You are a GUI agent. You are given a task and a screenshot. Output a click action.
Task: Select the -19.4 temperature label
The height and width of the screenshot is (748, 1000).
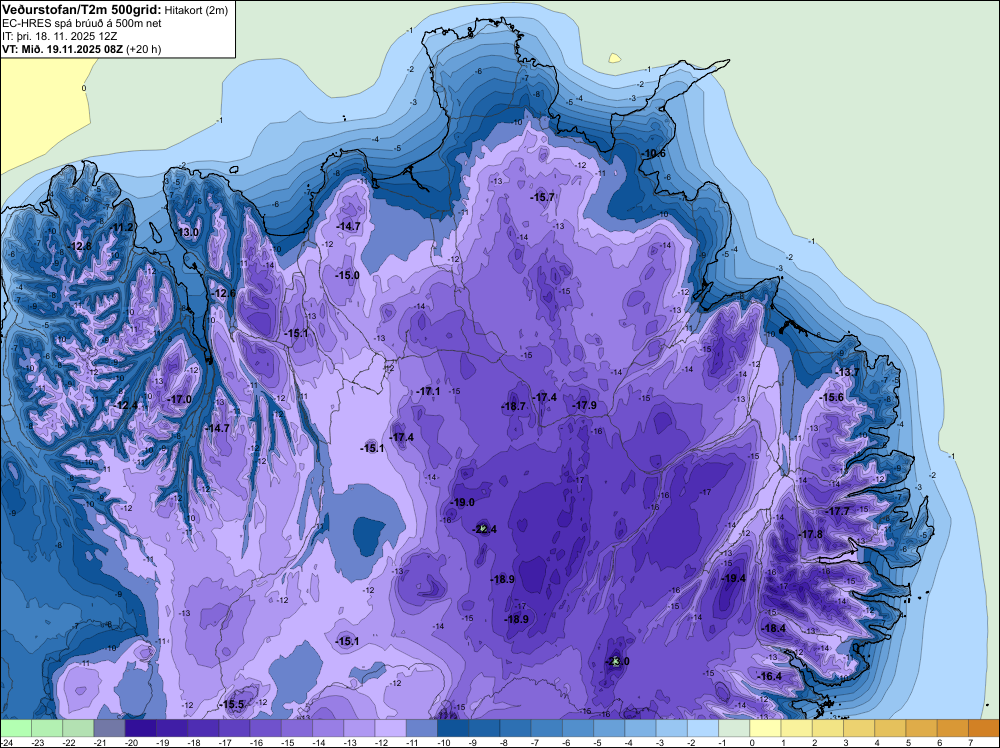point(733,578)
